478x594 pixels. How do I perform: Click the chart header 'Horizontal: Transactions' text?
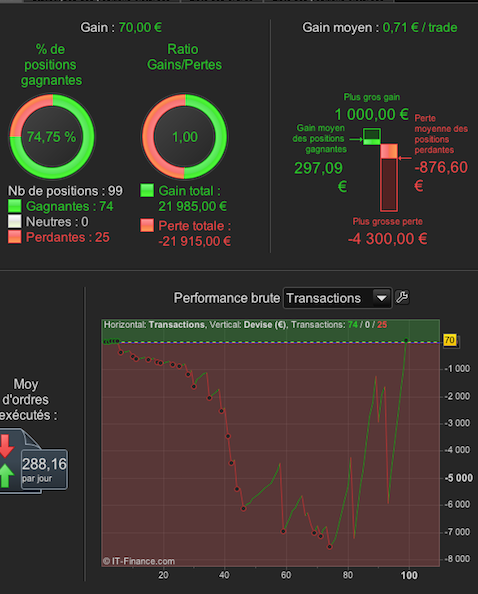click(154, 325)
